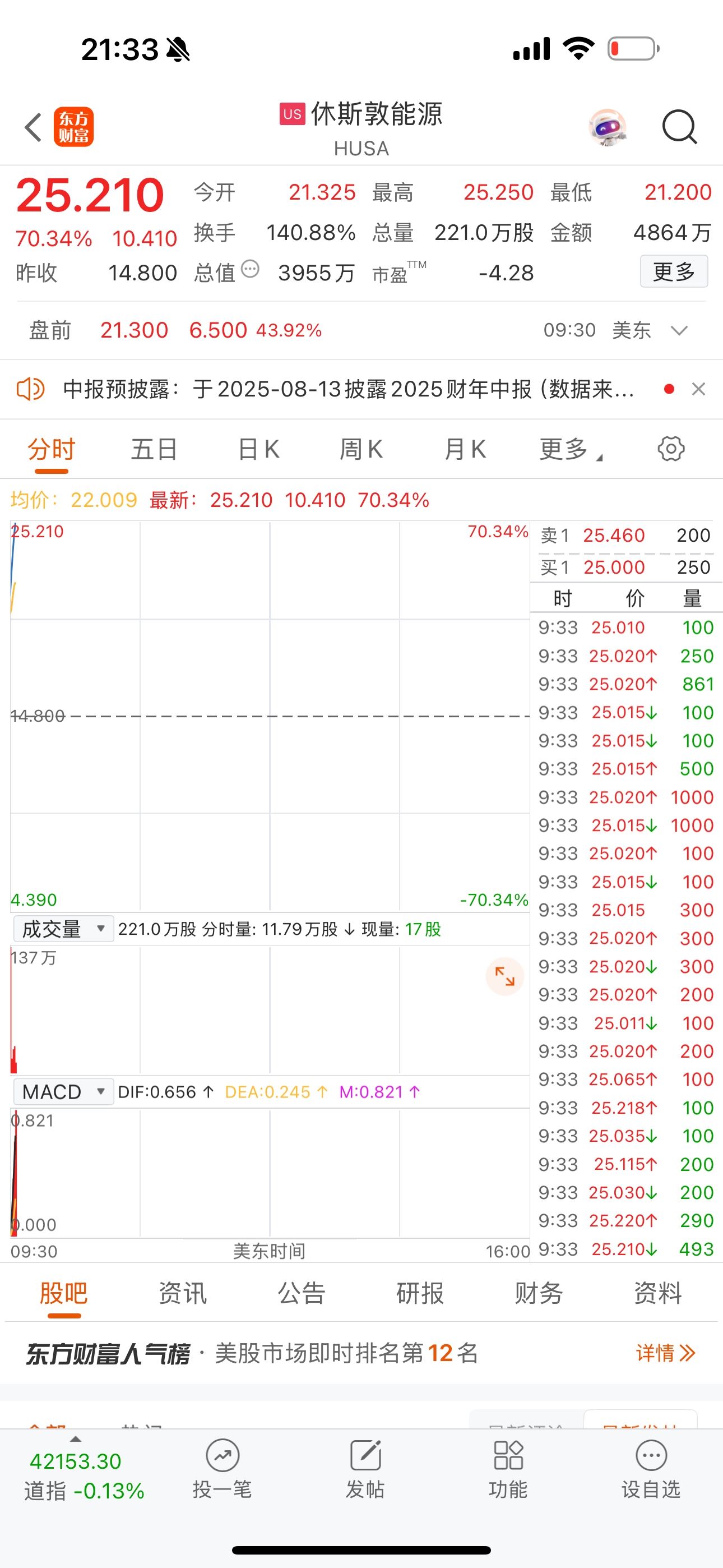Open the 功能 grid icon
Screen dimensions: 723x1568
point(508,1468)
